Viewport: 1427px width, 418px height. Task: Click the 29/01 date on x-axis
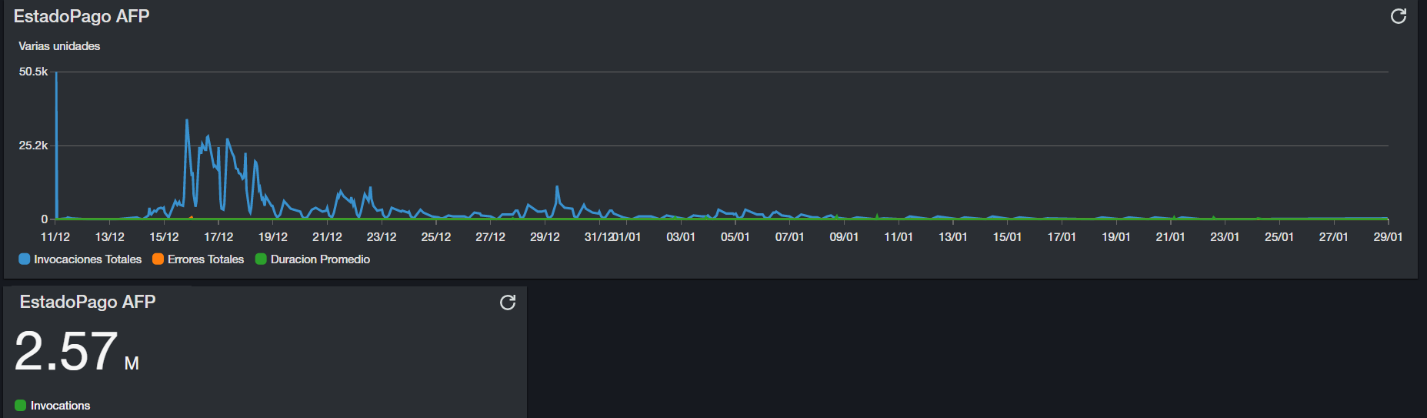[x=1387, y=237]
